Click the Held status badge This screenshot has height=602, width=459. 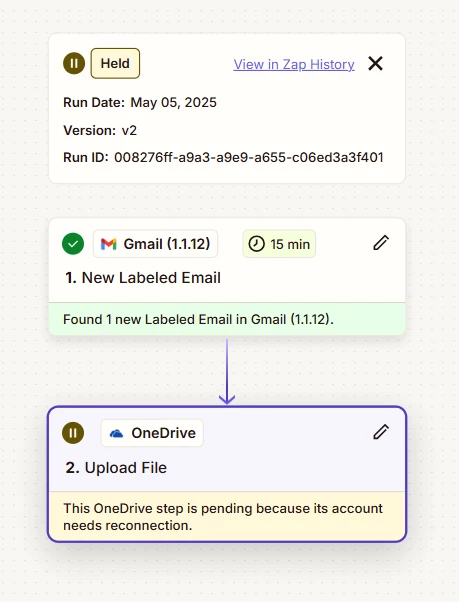[115, 63]
